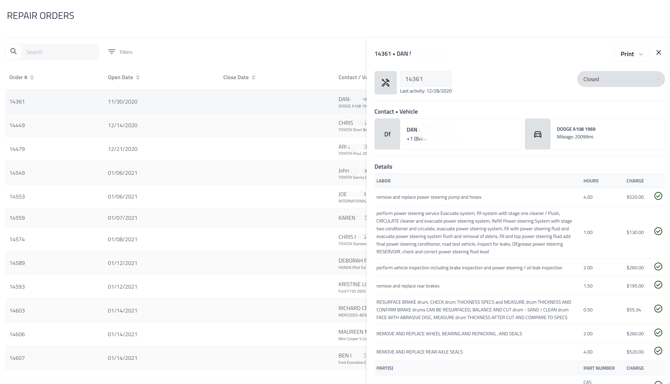The image size is (670, 384).
Task: Select order row 14549
Action: coord(185,173)
